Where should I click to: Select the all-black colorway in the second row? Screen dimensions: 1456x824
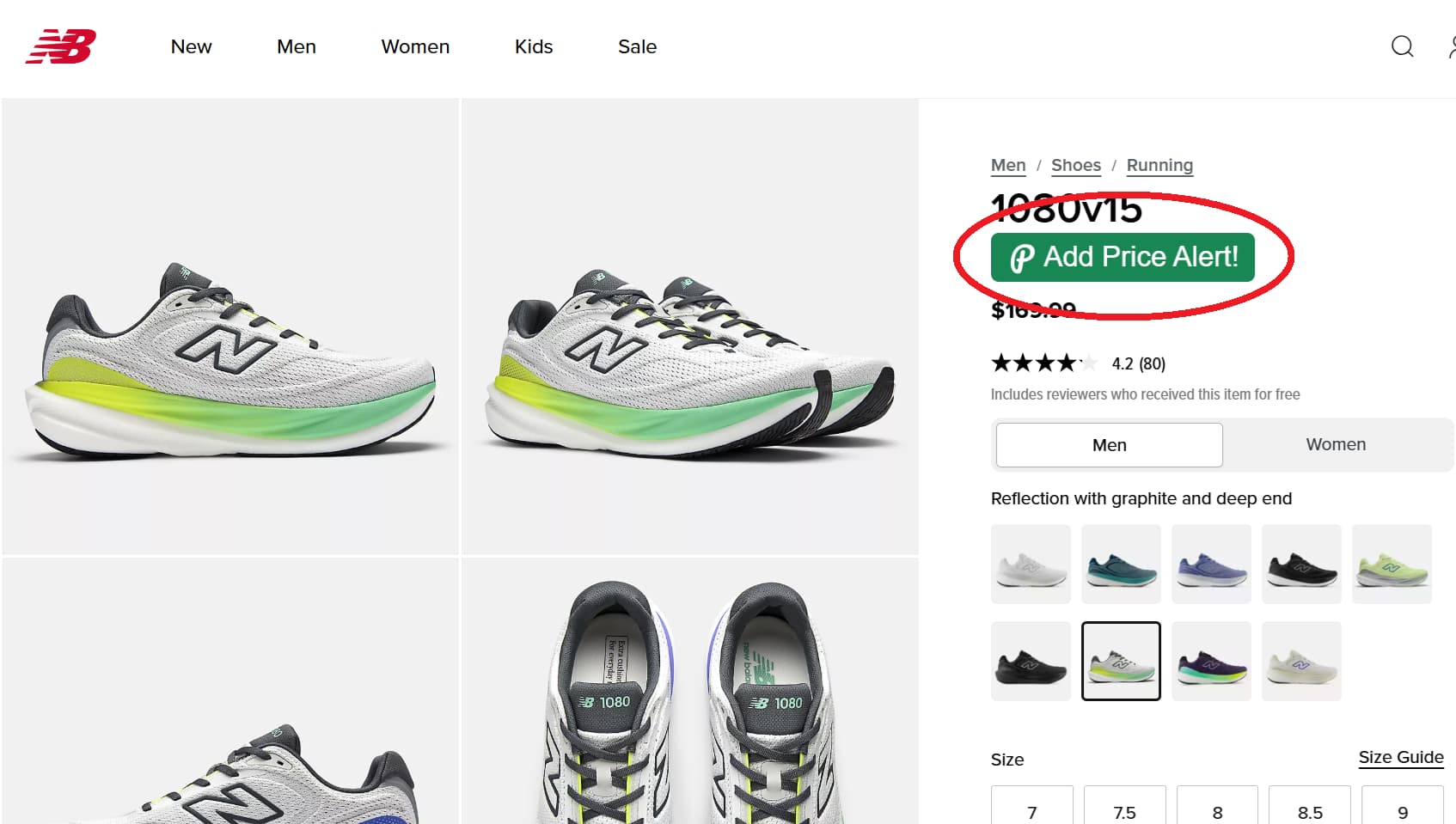click(1031, 661)
